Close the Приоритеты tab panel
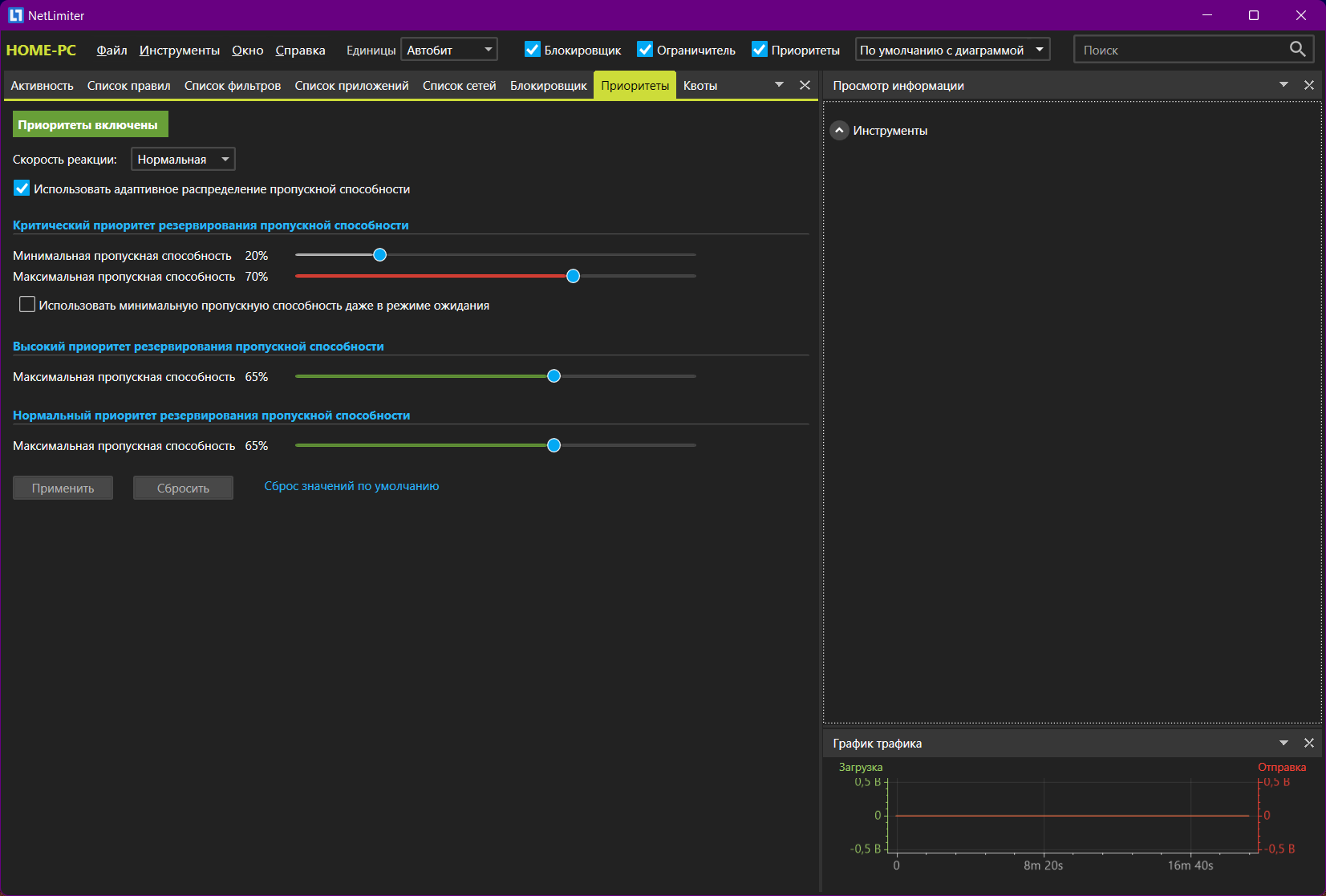Screen dimensions: 1326x896 coord(805,85)
